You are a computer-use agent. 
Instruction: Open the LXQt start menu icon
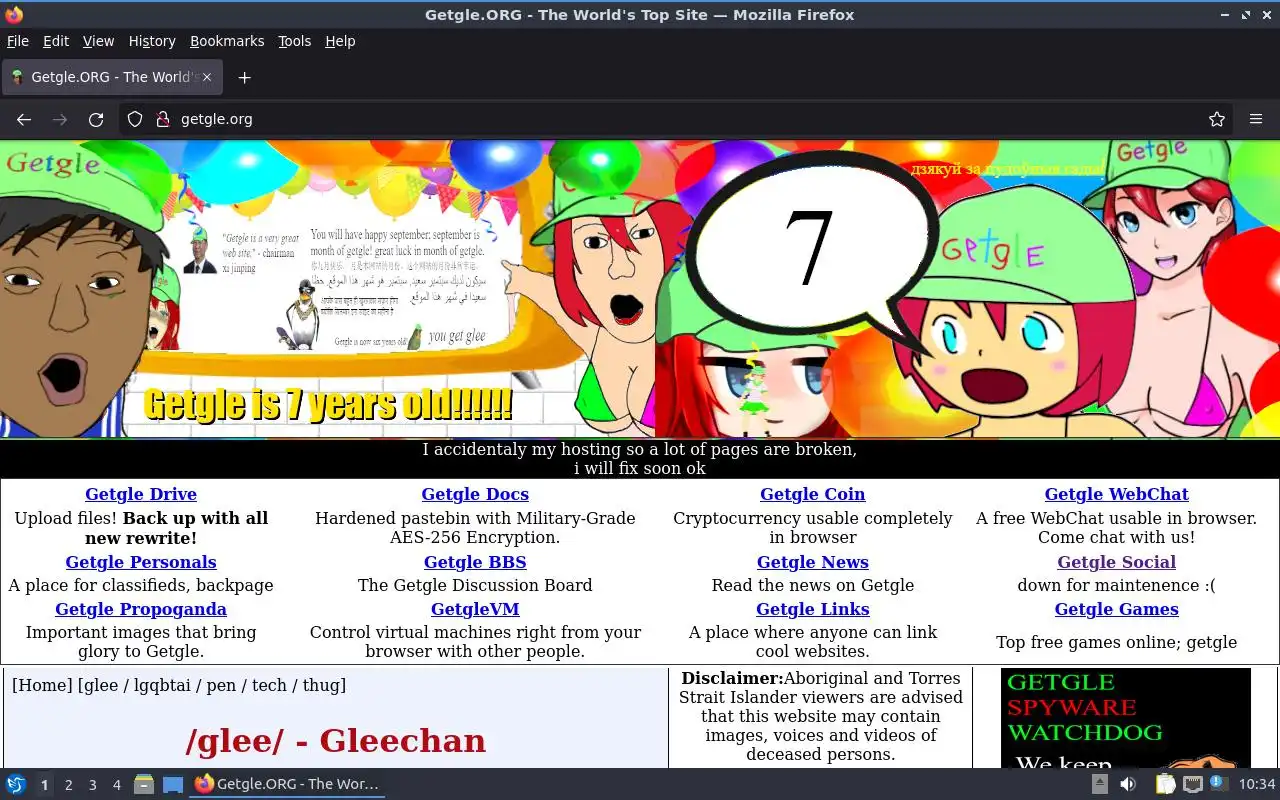(16, 785)
